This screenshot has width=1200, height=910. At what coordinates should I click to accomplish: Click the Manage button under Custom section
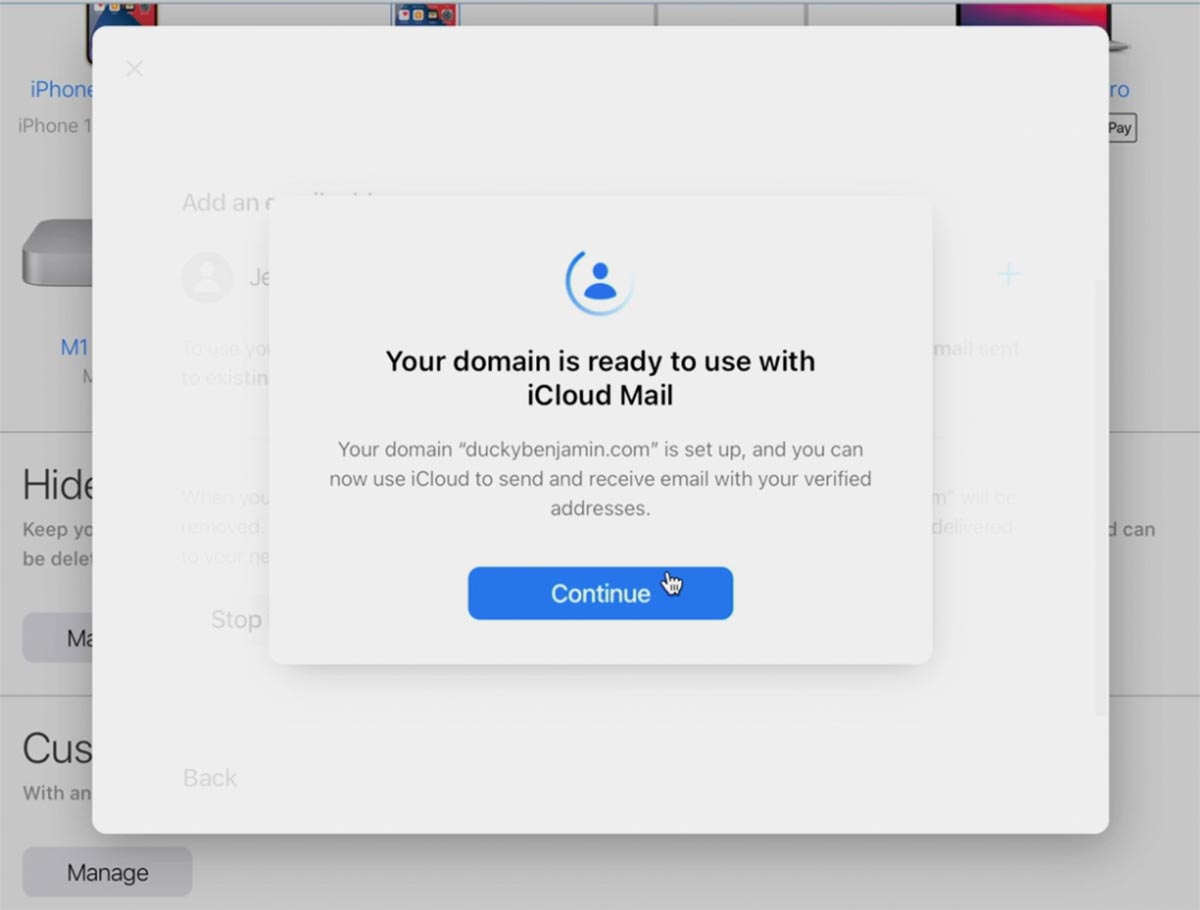click(x=107, y=873)
